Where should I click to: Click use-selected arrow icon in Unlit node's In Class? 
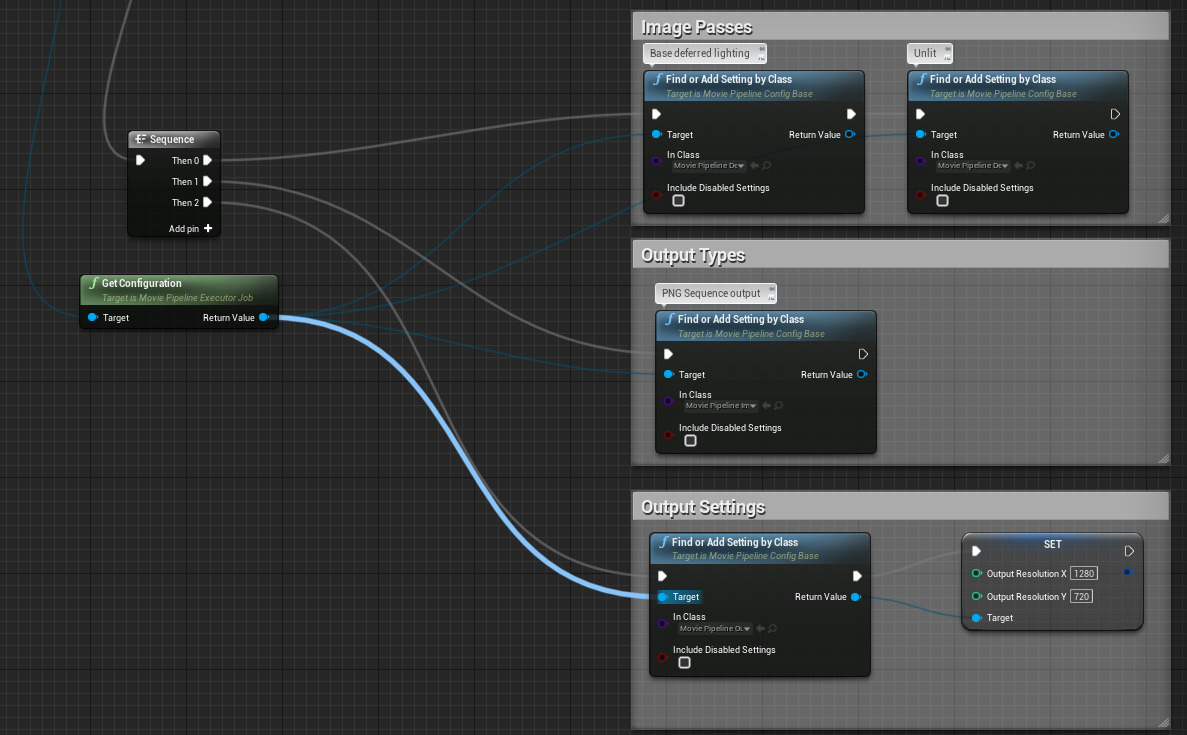(x=1018, y=166)
